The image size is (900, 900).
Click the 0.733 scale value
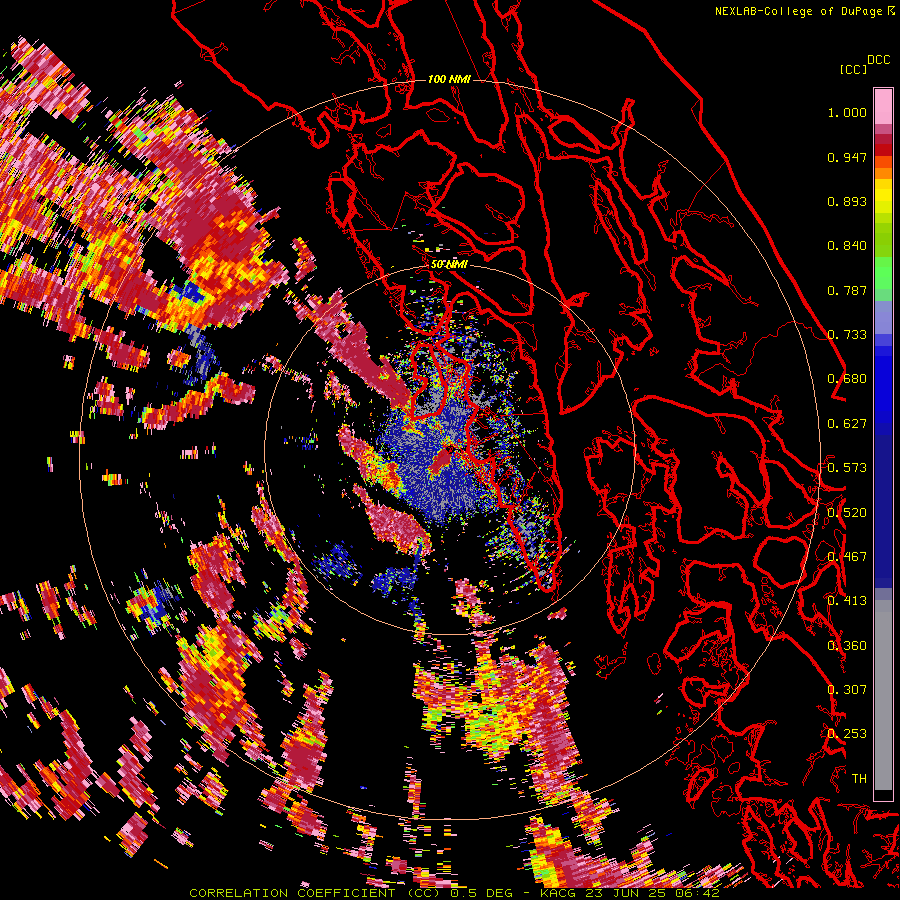(x=847, y=335)
